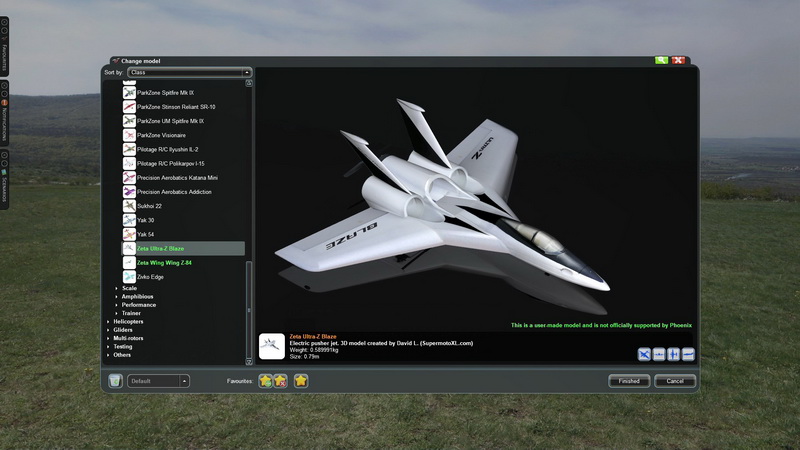The height and width of the screenshot is (450, 800).
Task: Click the Cancel button
Action: (x=675, y=381)
